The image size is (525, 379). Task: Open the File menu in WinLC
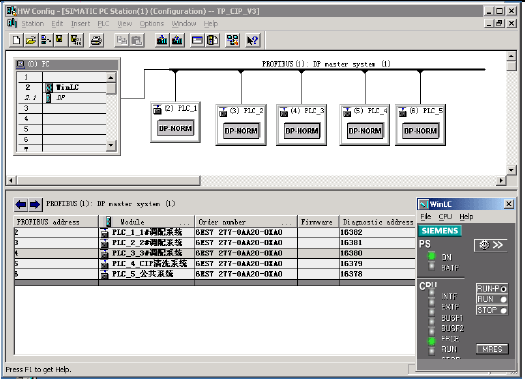point(426,217)
